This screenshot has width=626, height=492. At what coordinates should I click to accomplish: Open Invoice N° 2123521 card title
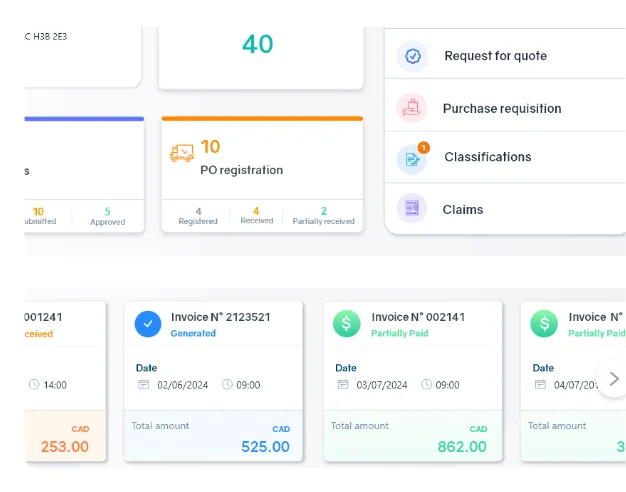click(219, 317)
